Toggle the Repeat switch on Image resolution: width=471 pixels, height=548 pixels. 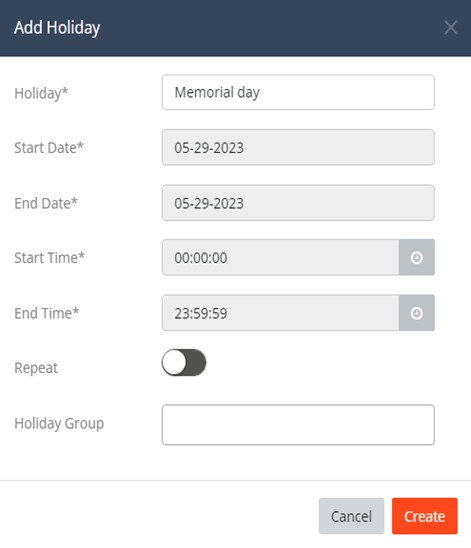point(184,362)
